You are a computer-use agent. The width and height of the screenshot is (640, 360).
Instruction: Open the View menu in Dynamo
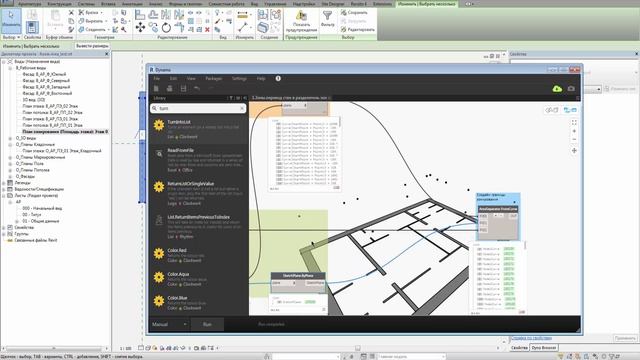(191, 78)
